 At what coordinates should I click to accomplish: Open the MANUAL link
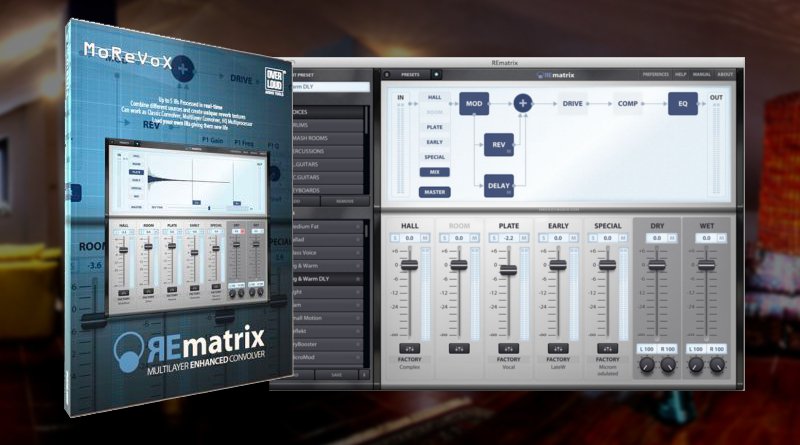click(x=702, y=75)
